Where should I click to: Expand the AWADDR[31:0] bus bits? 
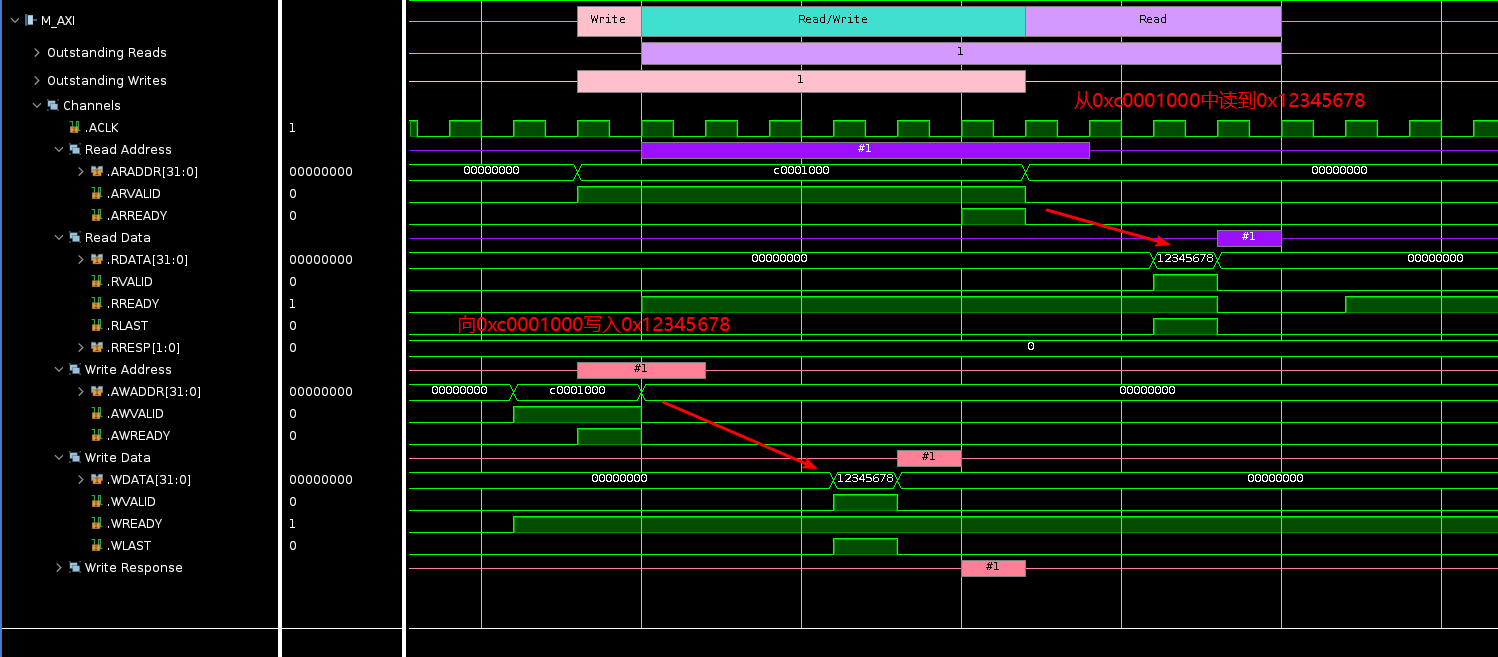coord(81,391)
